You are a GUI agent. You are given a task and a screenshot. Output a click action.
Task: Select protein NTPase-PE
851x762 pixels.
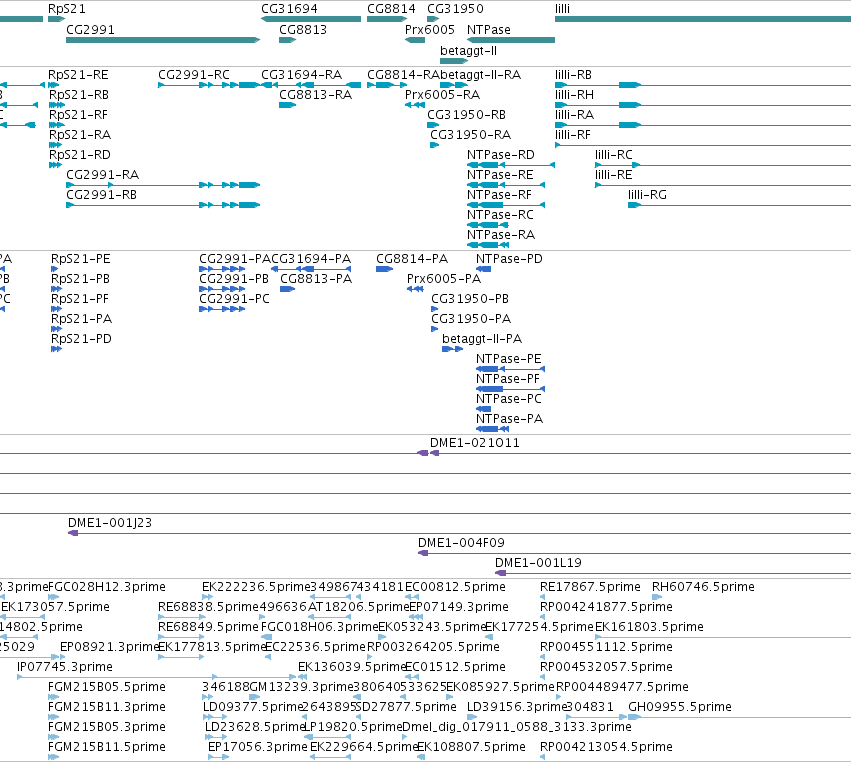pyautogui.click(x=510, y=369)
